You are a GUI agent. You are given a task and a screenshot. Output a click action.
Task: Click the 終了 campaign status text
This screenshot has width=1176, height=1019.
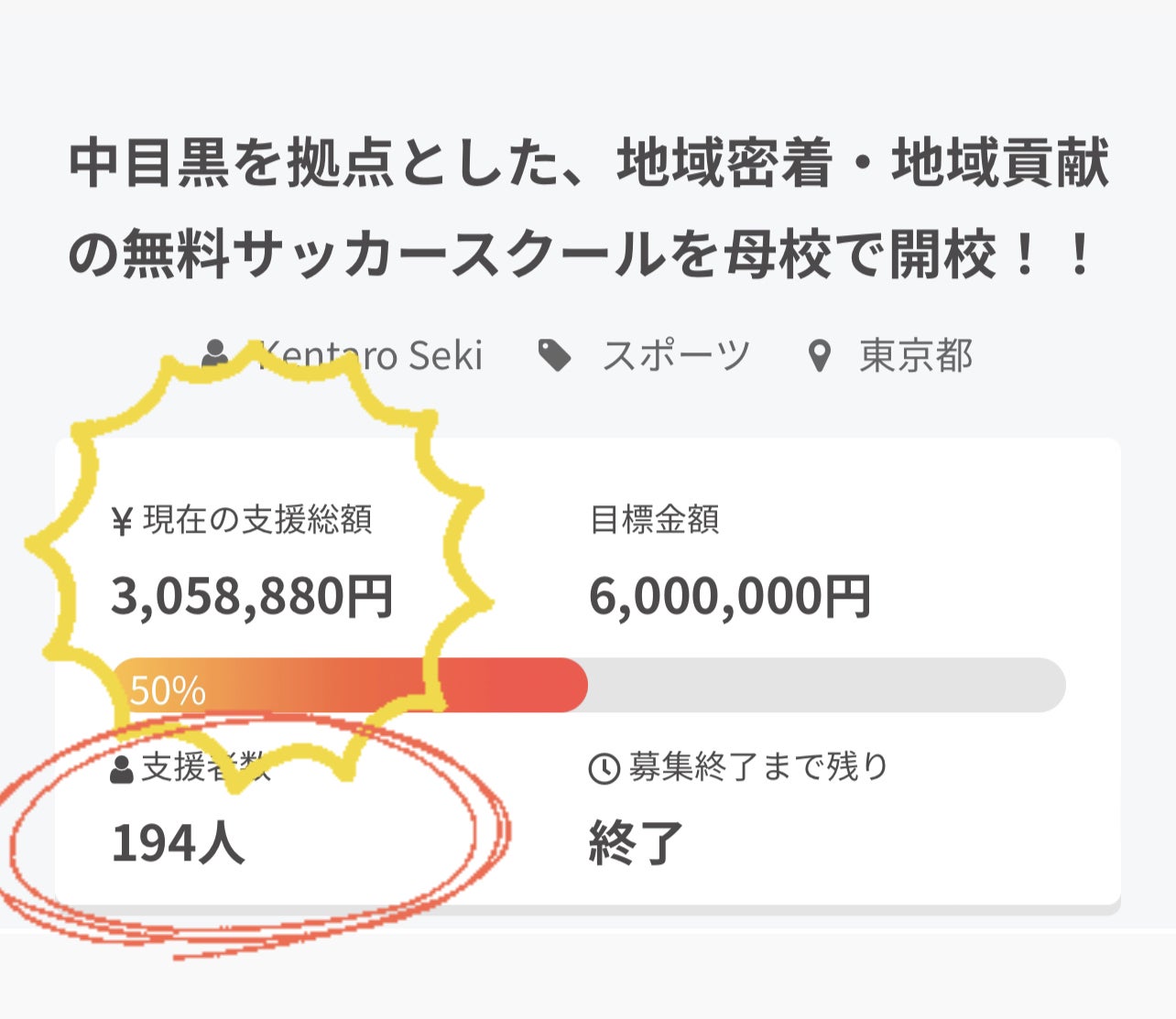(x=636, y=842)
